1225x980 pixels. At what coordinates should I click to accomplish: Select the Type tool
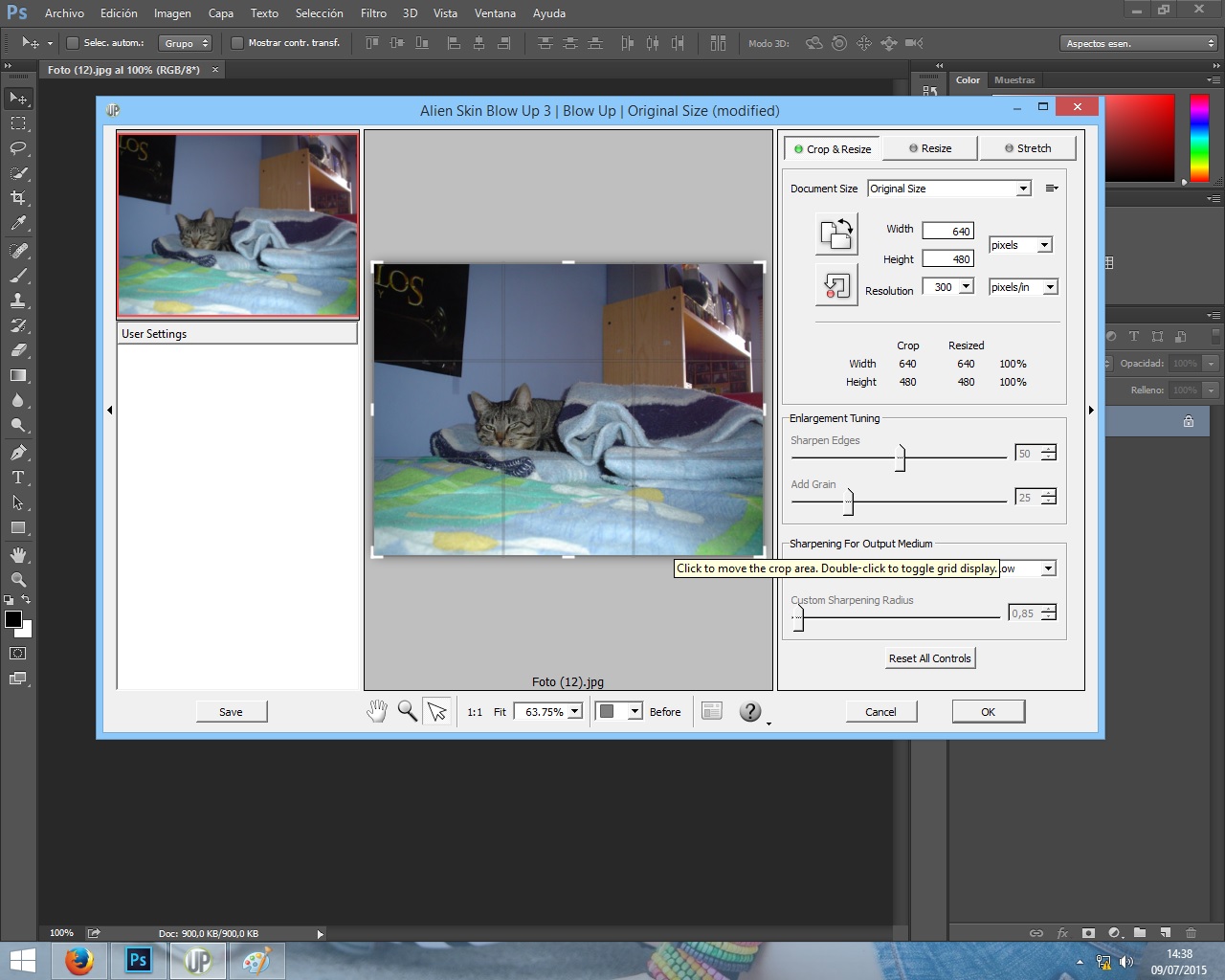(18, 478)
